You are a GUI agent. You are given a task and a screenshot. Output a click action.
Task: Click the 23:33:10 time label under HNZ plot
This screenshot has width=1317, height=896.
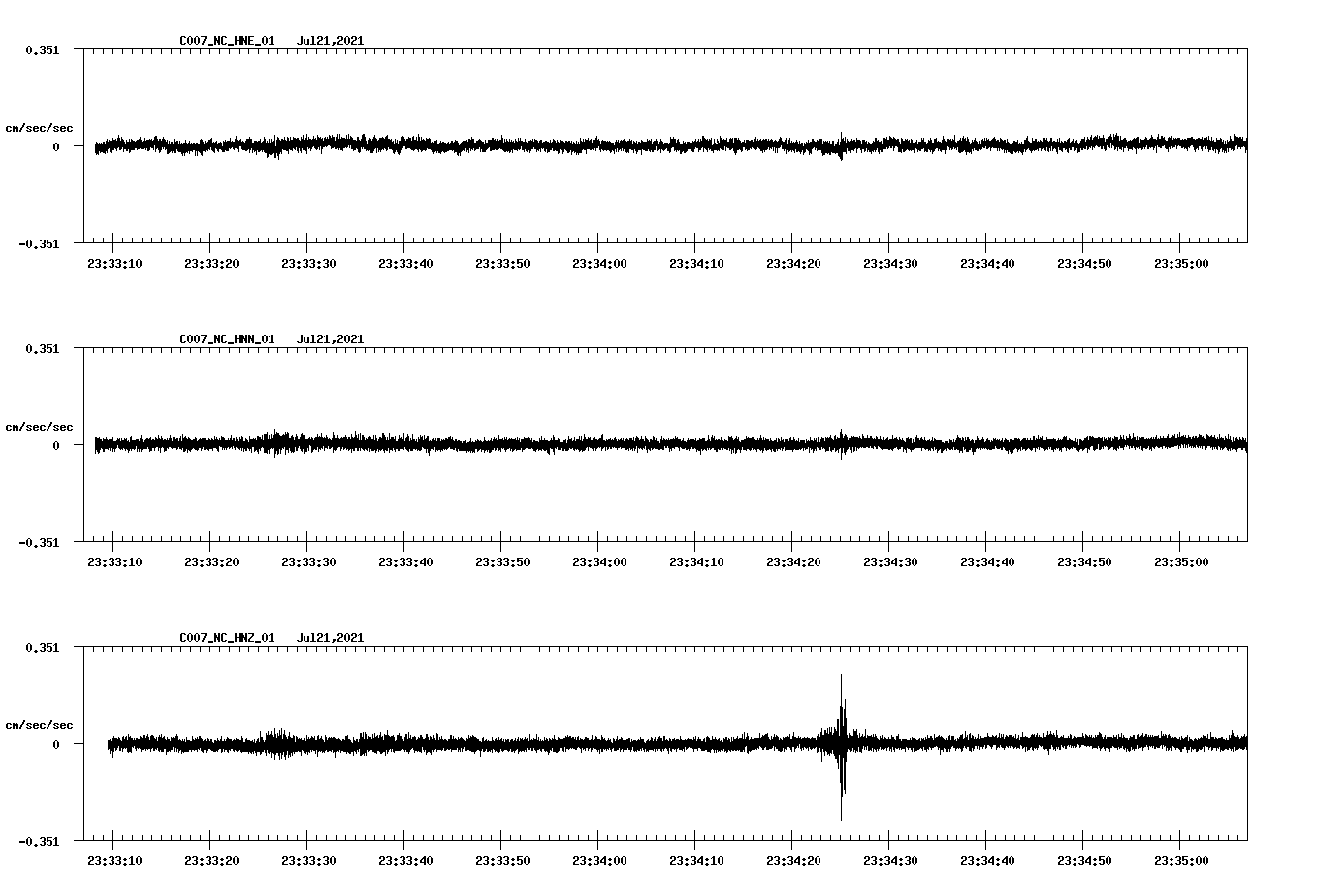point(114,861)
